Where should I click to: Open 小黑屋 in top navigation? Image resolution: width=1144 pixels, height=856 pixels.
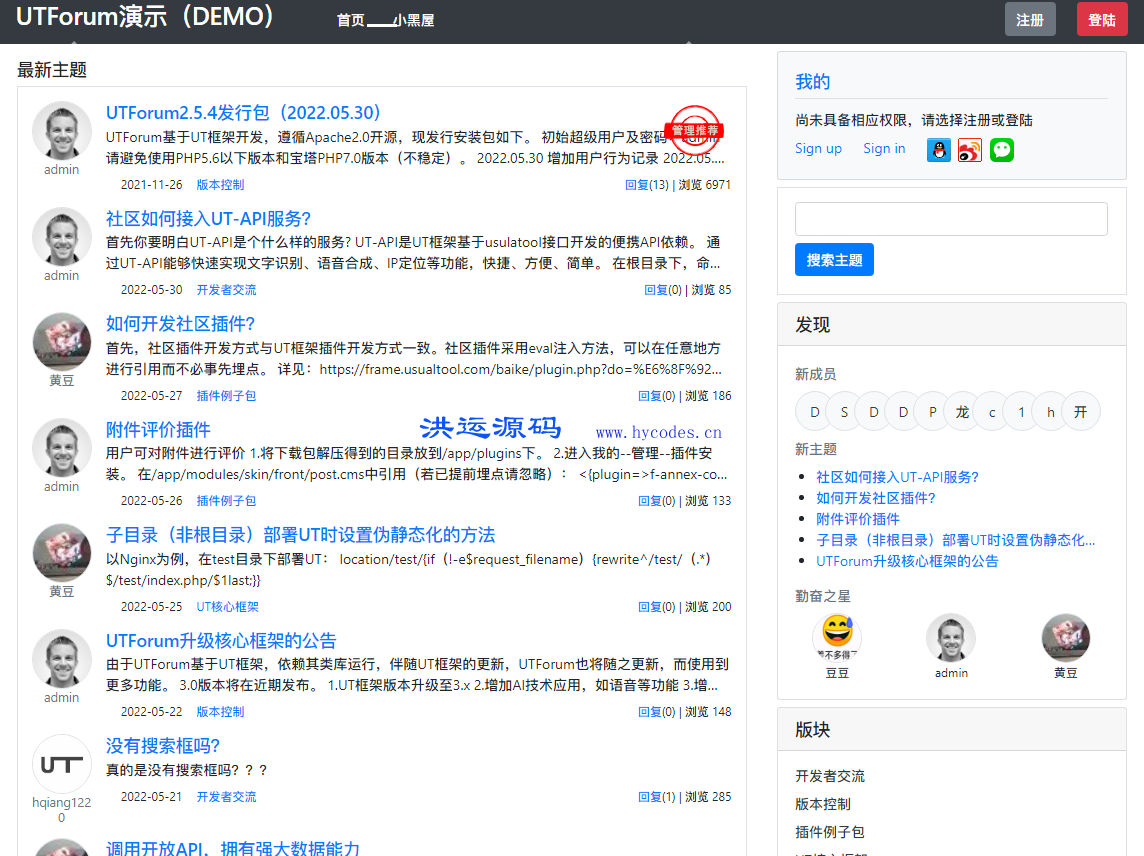pos(414,20)
